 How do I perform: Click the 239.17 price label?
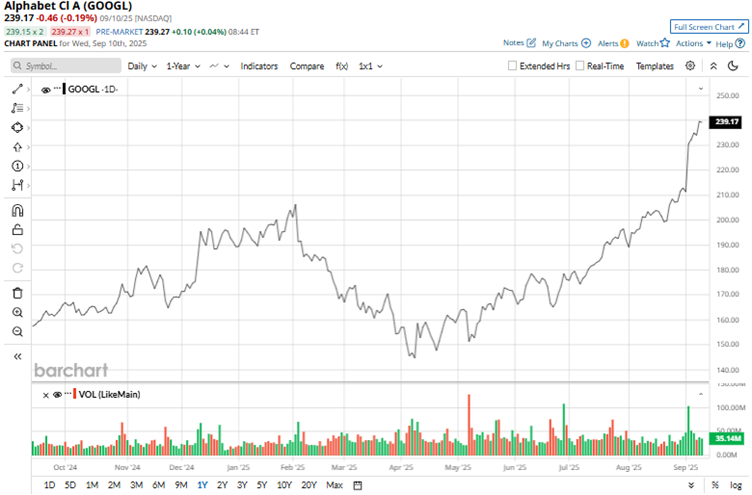click(727, 122)
